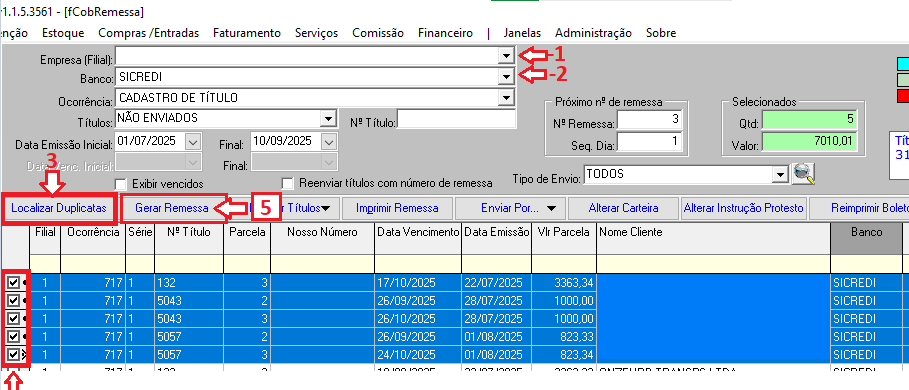Click the cyan legend color box
This screenshot has width=909, height=390.
(903, 63)
